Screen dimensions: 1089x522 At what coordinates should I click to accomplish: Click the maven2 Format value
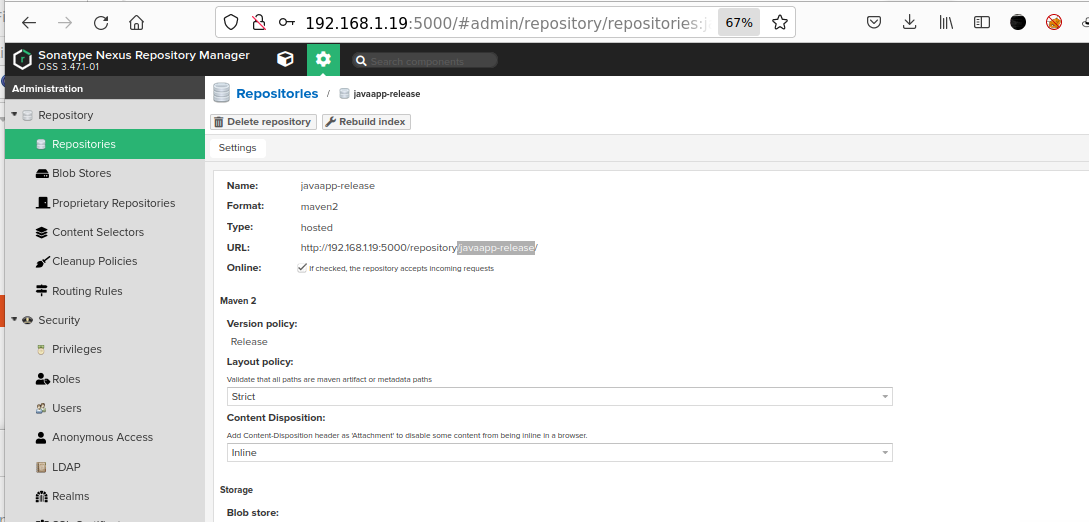(319, 207)
